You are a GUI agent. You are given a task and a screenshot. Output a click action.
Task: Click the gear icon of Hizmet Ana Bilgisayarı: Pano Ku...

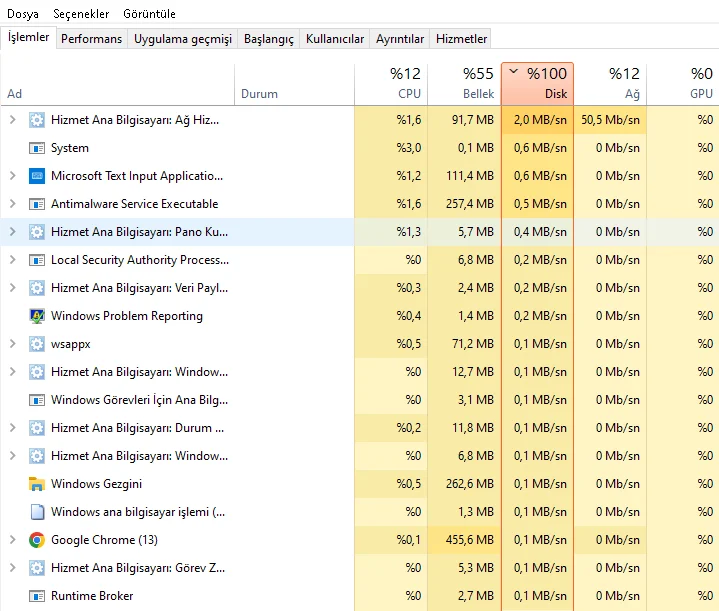pyautogui.click(x=37, y=232)
